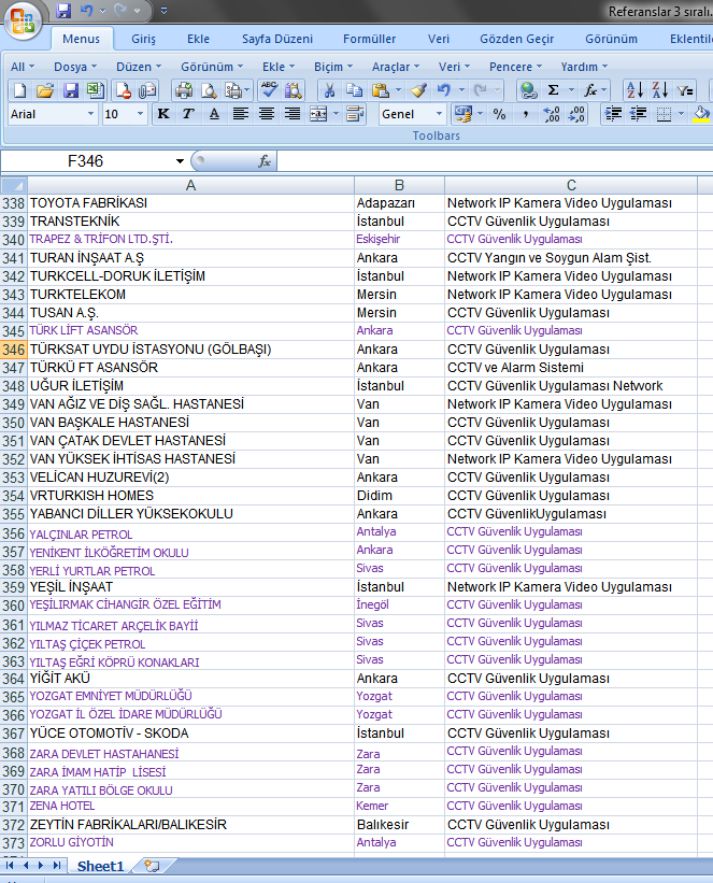This screenshot has width=713, height=883.
Task: Click the Select All corner button
Action: coord(14,185)
